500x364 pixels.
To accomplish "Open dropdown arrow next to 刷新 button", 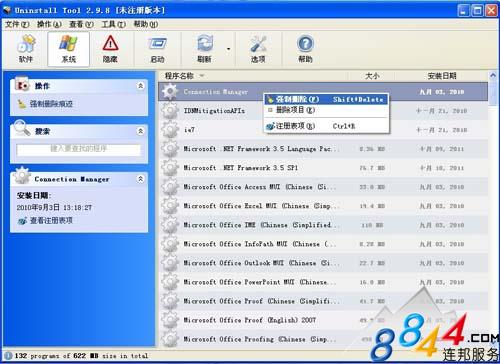I will (x=228, y=49).
